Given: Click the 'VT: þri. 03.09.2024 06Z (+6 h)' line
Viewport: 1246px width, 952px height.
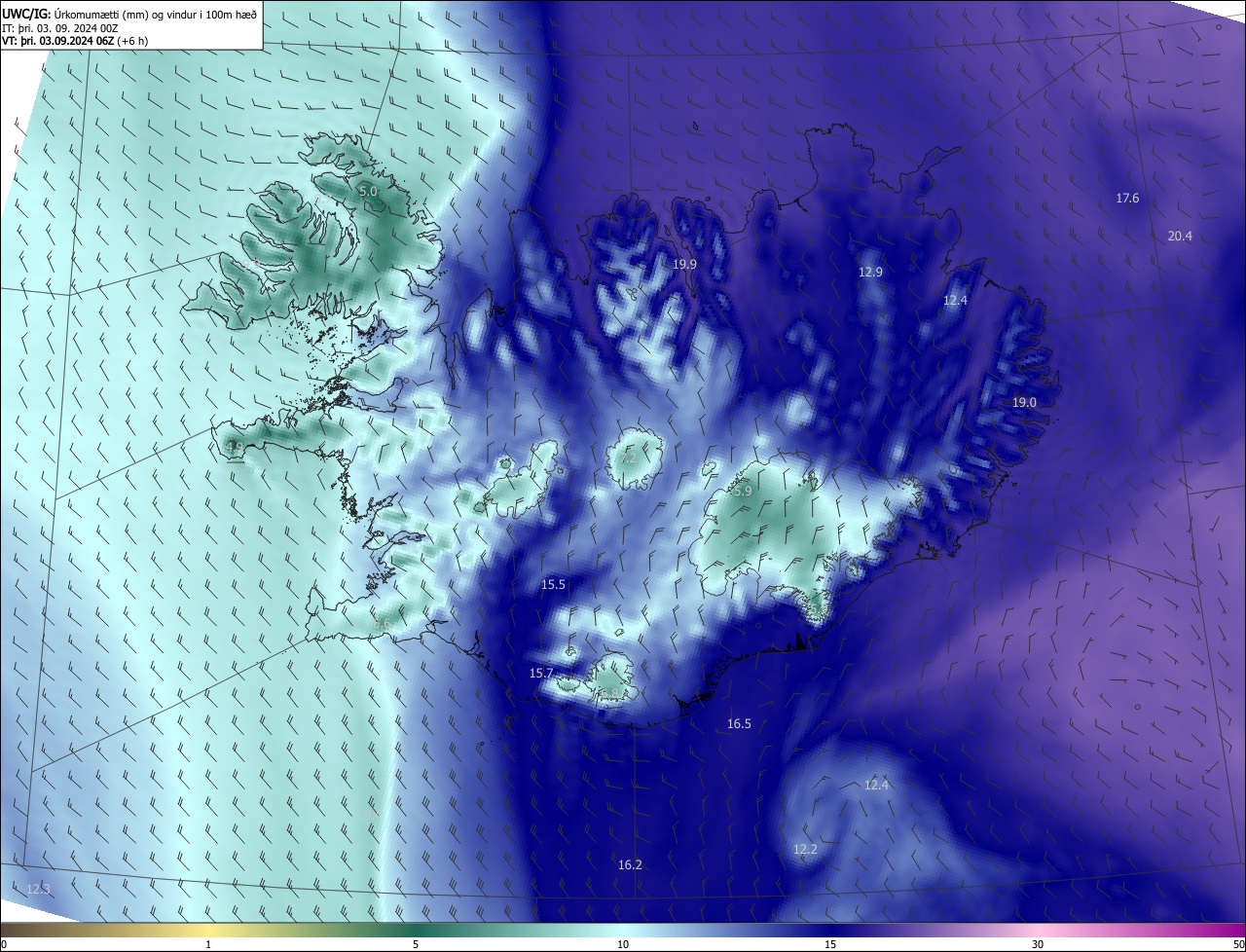Looking at the screenshot, I should pos(75,41).
